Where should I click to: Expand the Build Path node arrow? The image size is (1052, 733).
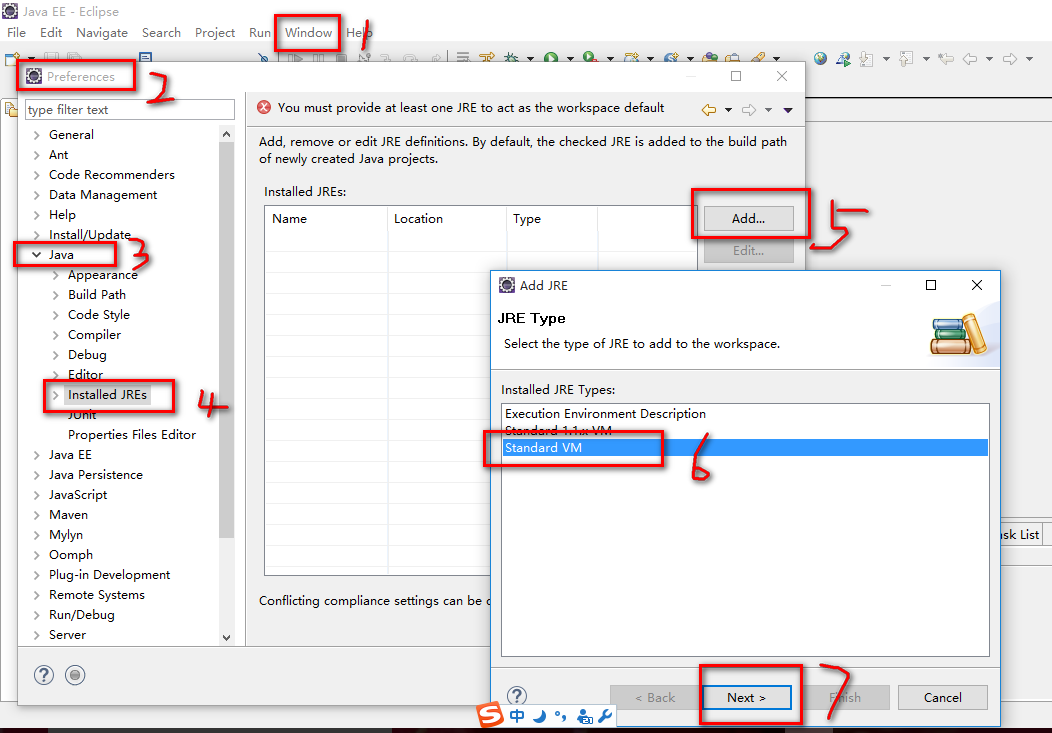point(56,295)
